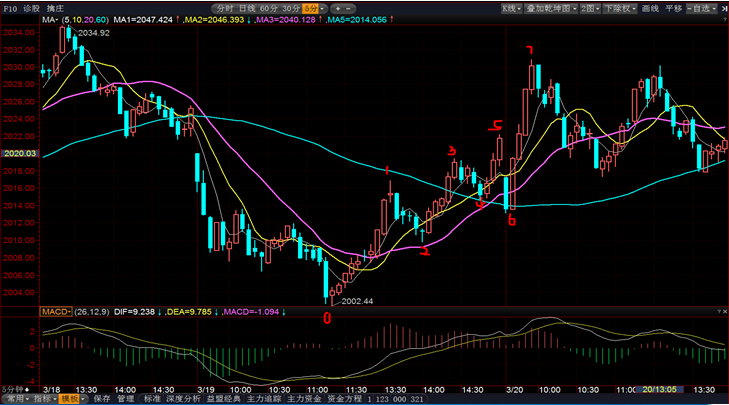Switch to the 30分 period chart
This screenshot has height=405, width=729.
(291, 8)
